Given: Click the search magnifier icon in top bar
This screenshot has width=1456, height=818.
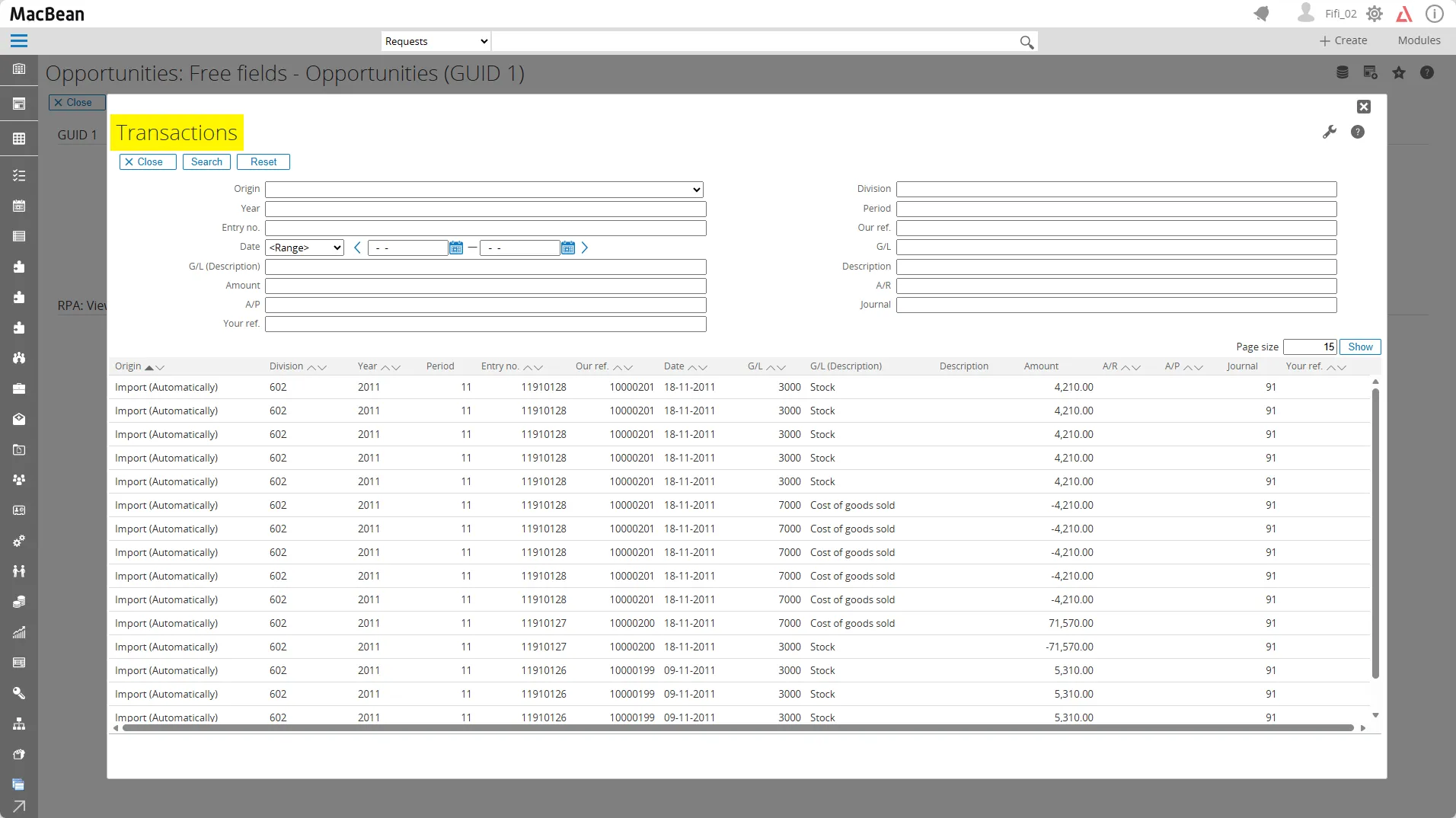Looking at the screenshot, I should click(1027, 42).
